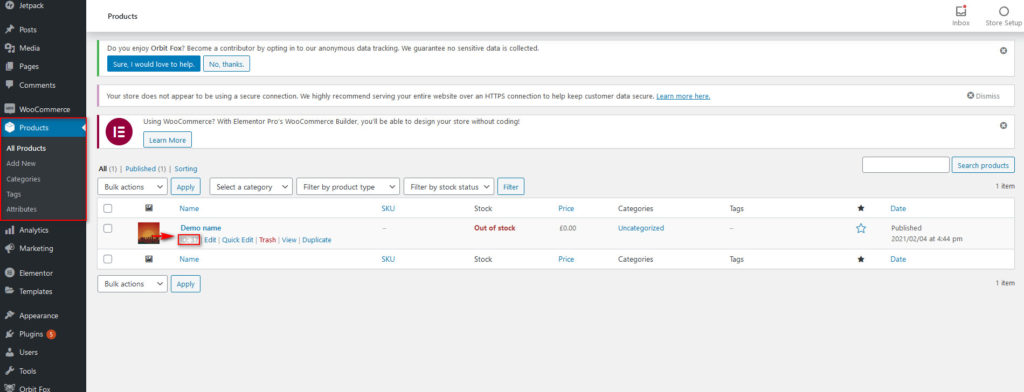
Task: Go to All Products submenu
Action: click(x=26, y=148)
